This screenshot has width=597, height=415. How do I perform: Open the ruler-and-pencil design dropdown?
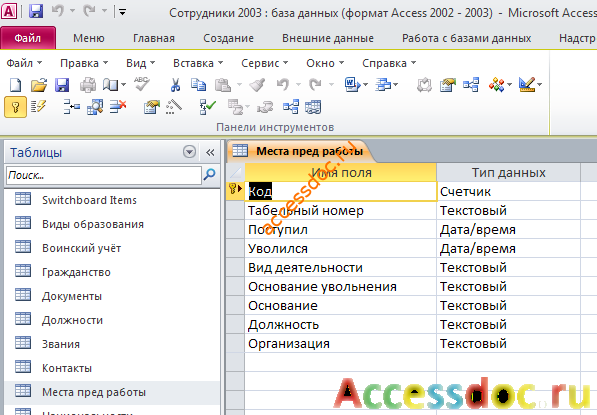tap(540, 85)
